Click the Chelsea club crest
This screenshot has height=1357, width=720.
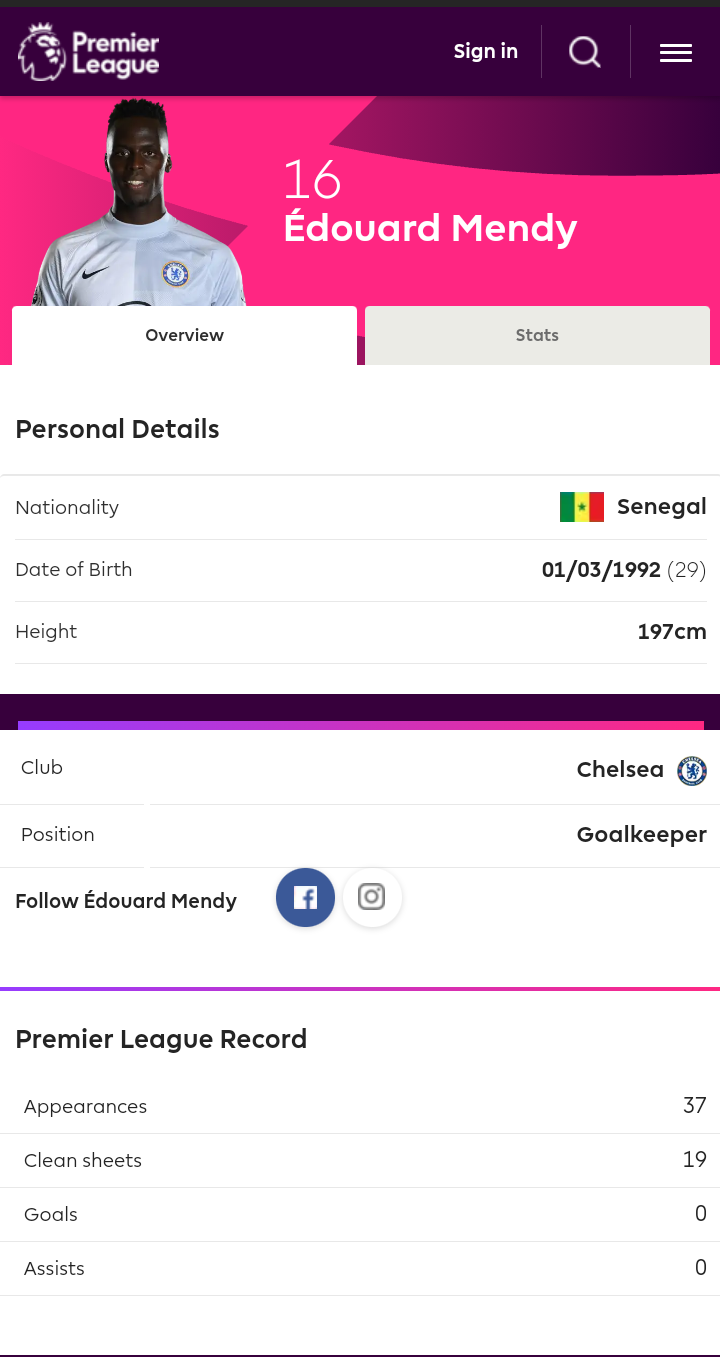pyautogui.click(x=692, y=770)
